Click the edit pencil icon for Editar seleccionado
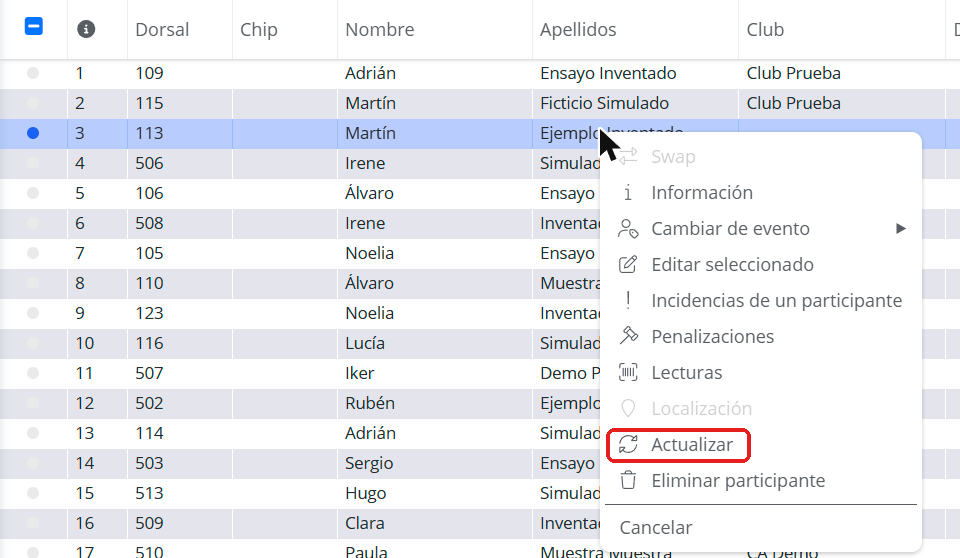This screenshot has height=558, width=960. pyautogui.click(x=628, y=265)
